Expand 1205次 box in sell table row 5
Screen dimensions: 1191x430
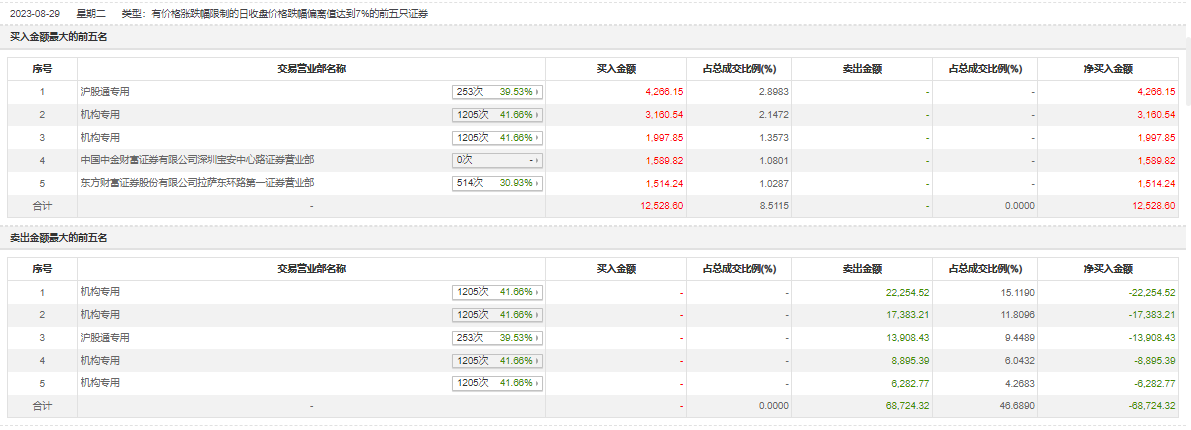coord(497,384)
